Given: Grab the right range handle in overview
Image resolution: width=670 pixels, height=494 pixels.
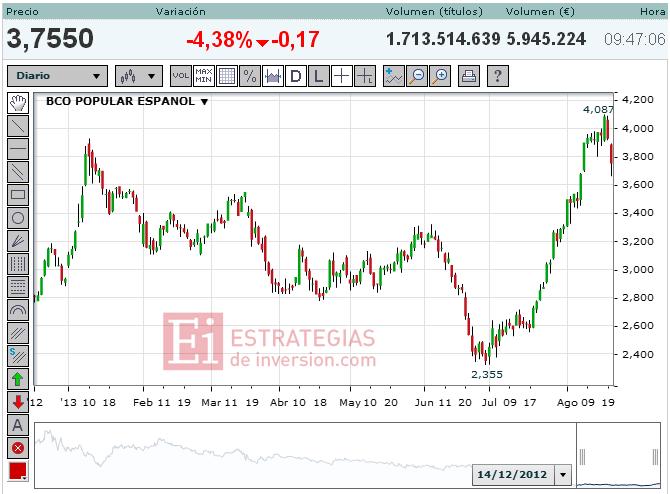Looking at the screenshot, I should tap(655, 457).
